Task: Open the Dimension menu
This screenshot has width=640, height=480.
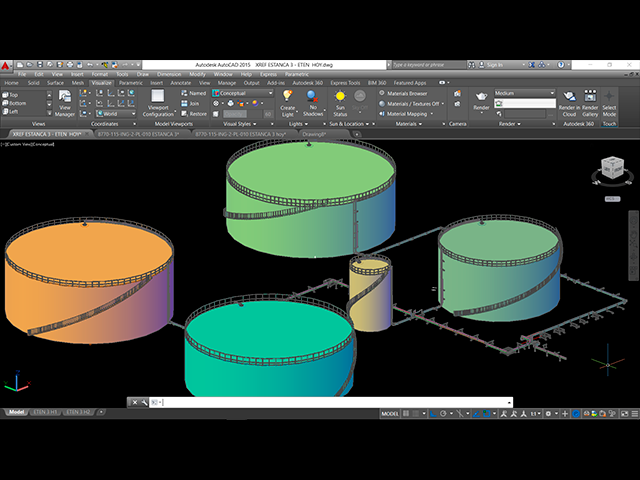Action: [168, 74]
